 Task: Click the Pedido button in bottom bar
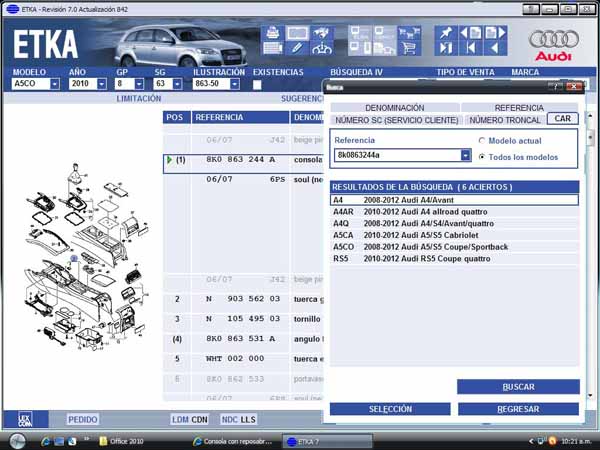(x=82, y=419)
